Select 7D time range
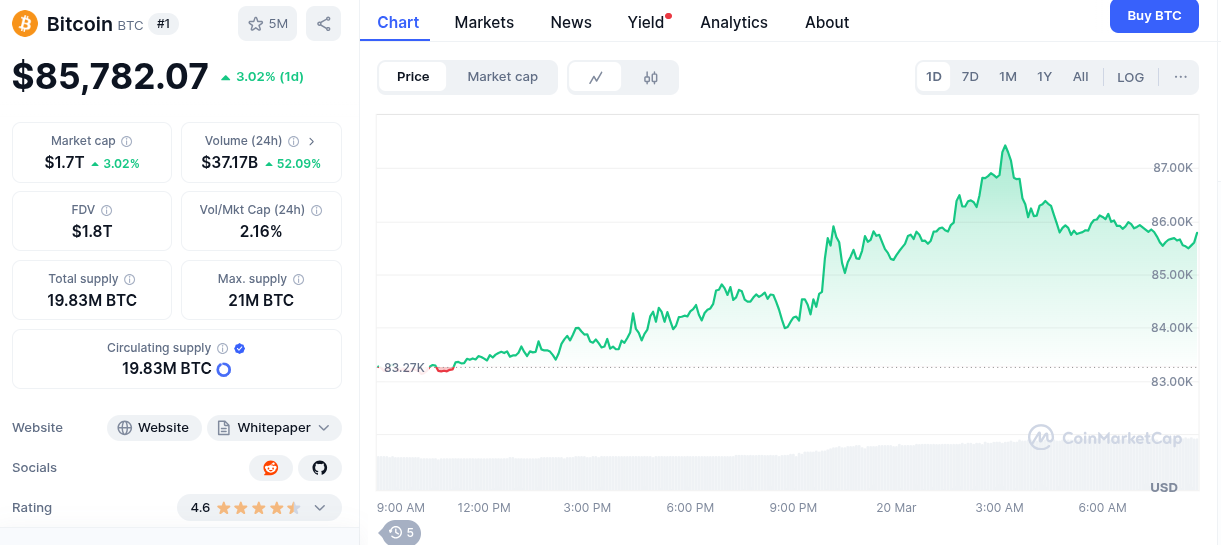The height and width of the screenshot is (545, 1221). [970, 77]
